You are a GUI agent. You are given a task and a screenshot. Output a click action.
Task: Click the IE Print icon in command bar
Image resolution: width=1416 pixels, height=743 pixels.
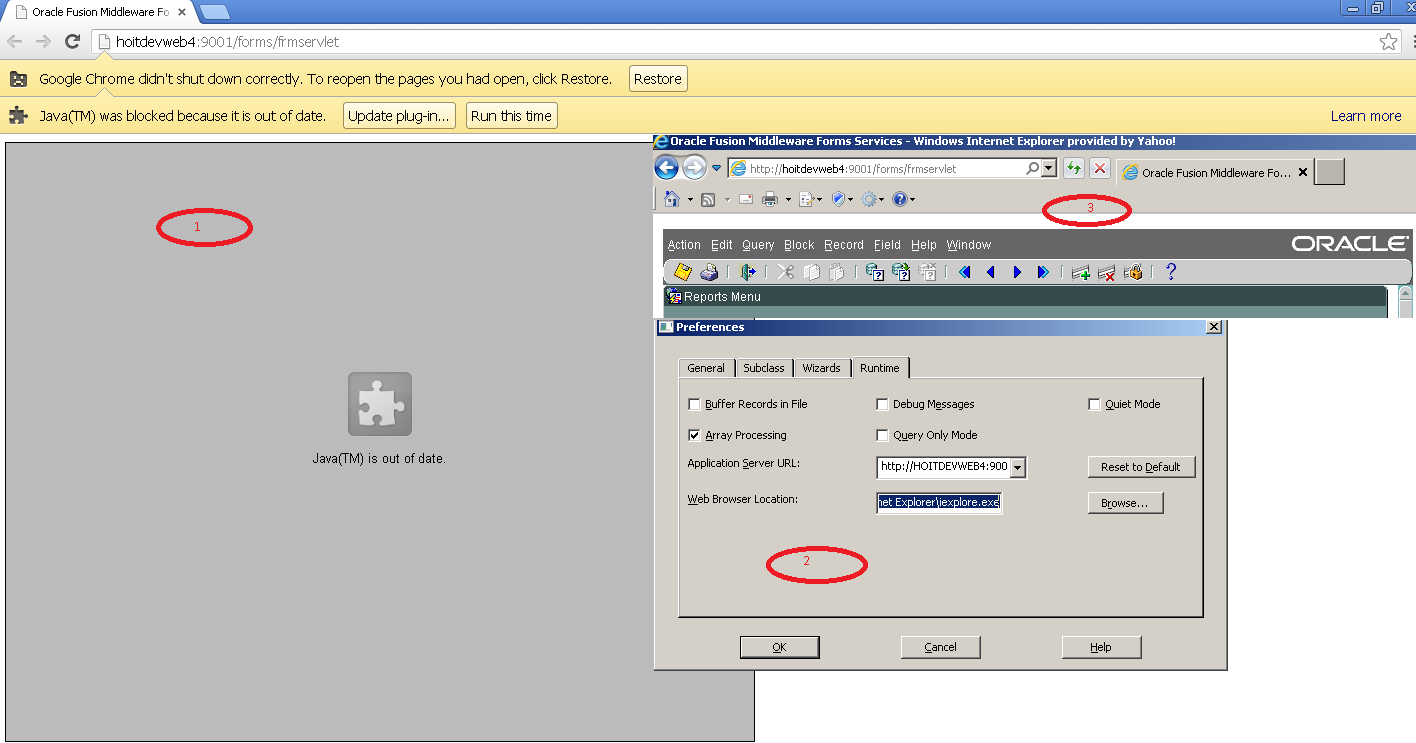pos(770,200)
